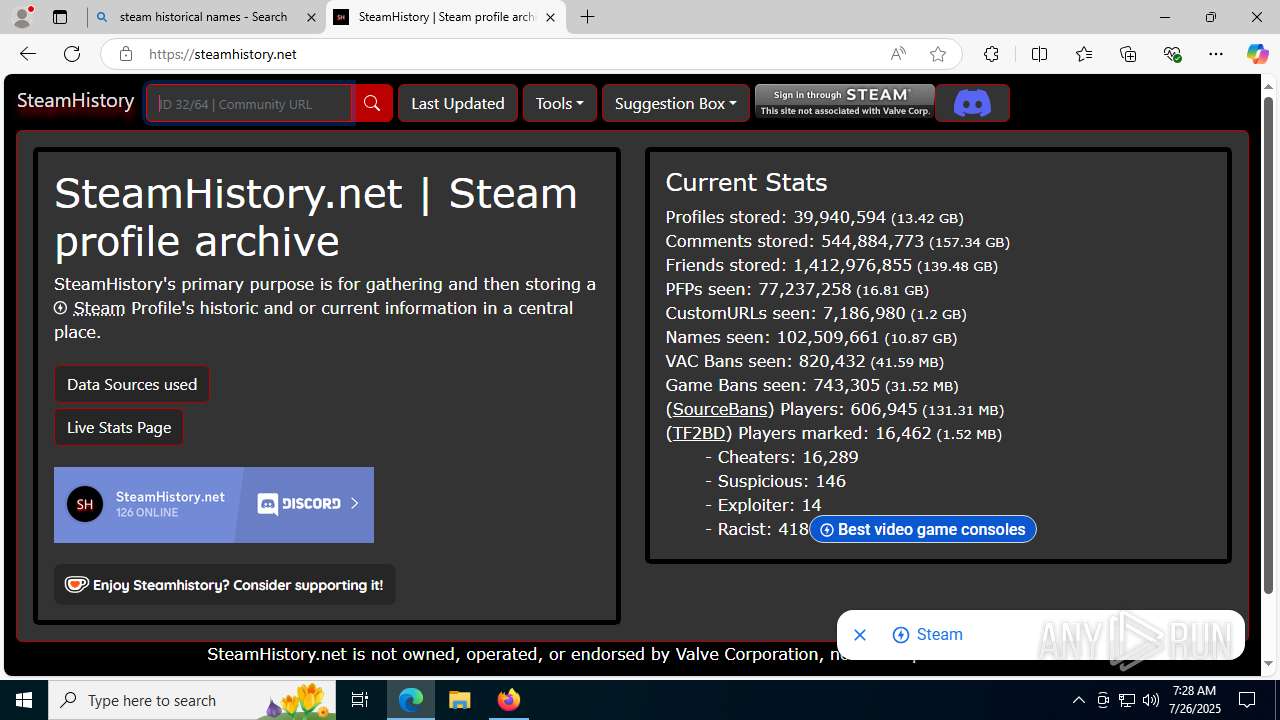Expand the Tools dropdown
1280x720 pixels.
pyautogui.click(x=560, y=103)
